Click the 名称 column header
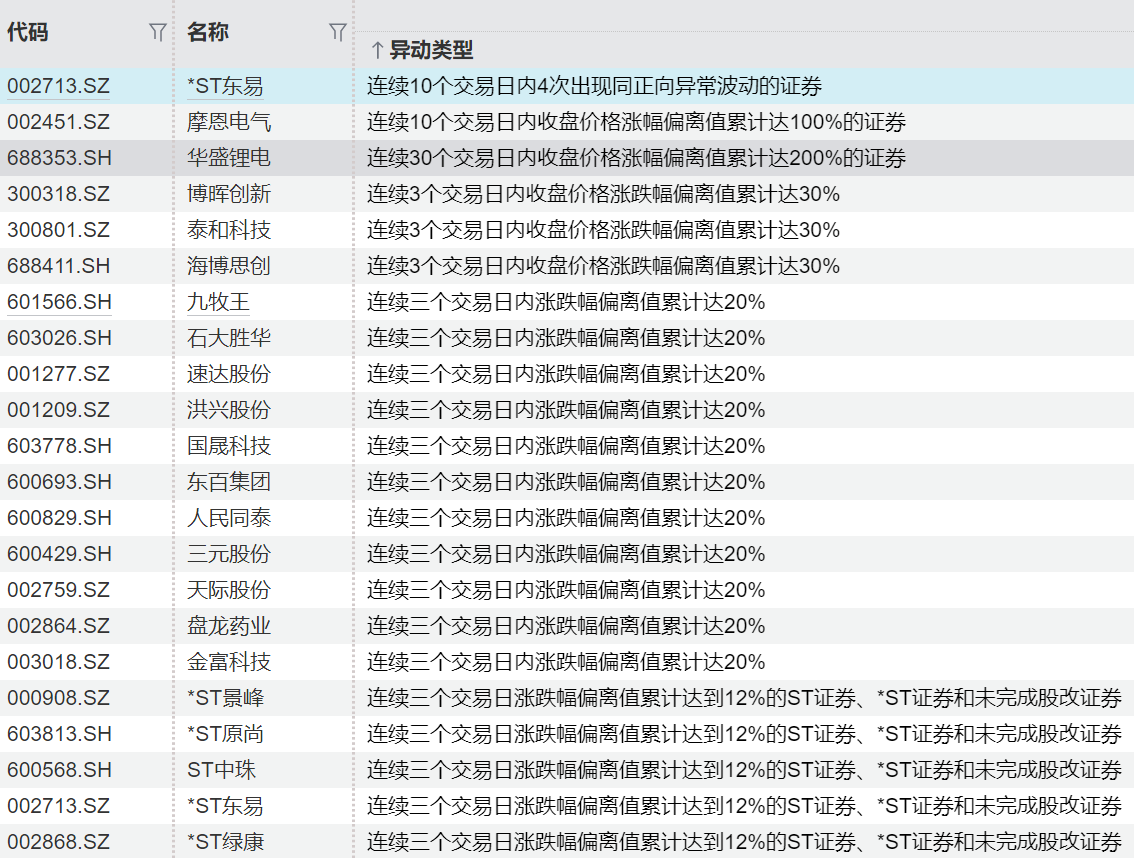Image resolution: width=1134 pixels, height=858 pixels. (x=207, y=32)
